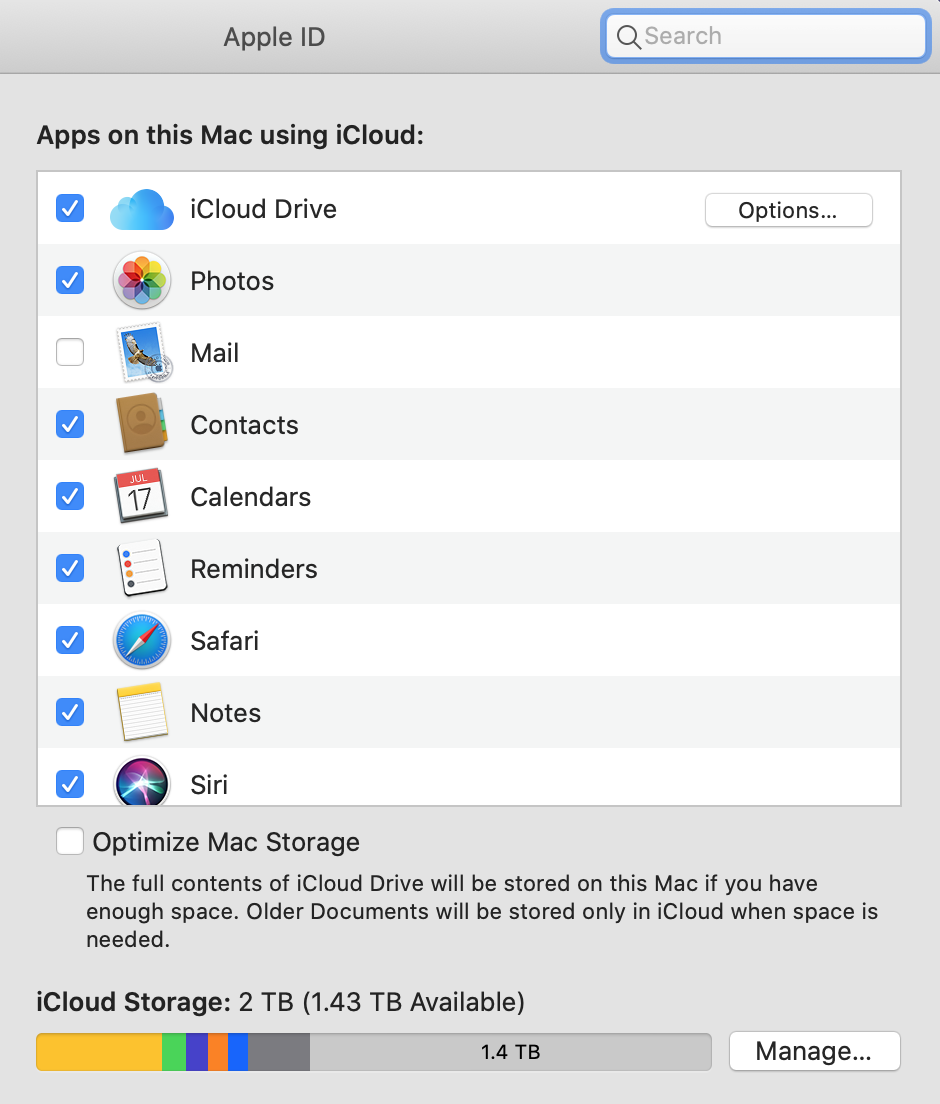
Task: Click the Photos app icon
Action: (142, 280)
